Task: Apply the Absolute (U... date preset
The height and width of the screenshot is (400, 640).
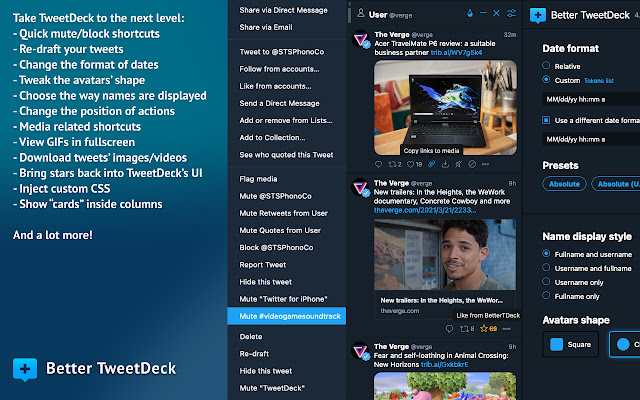Action: (x=616, y=184)
